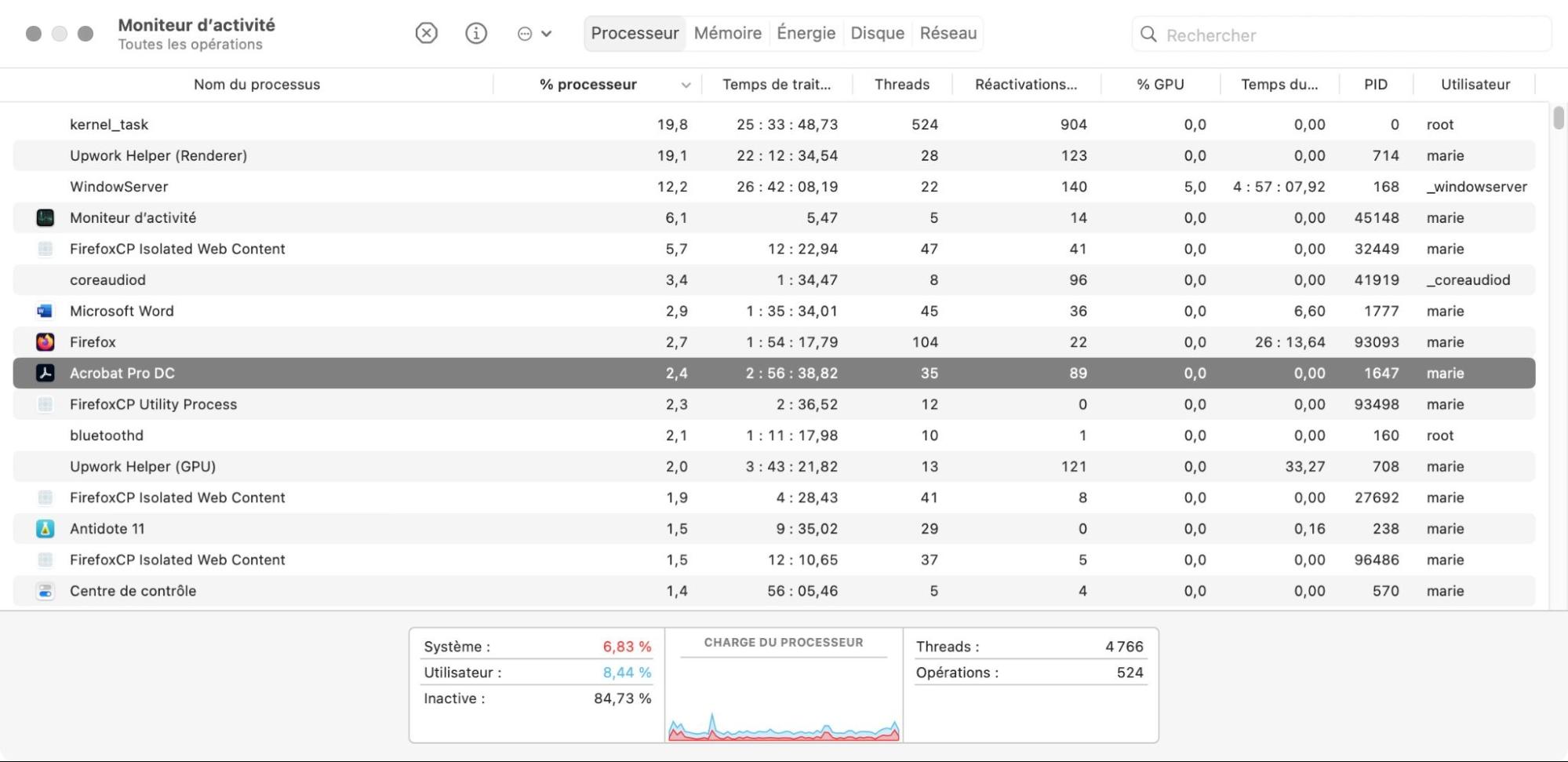The image size is (1568, 762).
Task: Click icon of FirefoxCP with PID 27692
Action: pos(45,498)
